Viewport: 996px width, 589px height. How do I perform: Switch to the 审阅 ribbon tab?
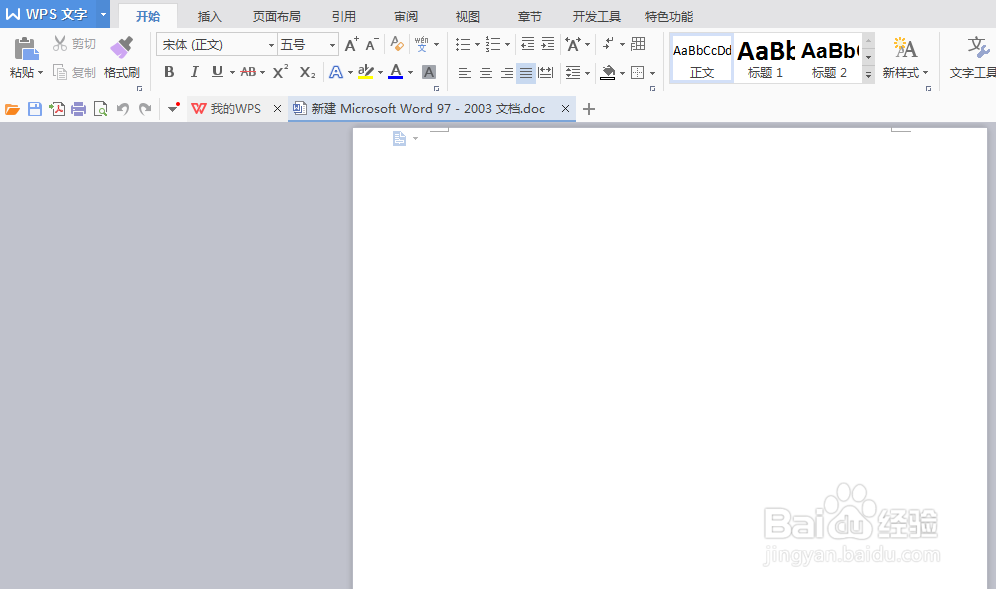[406, 17]
